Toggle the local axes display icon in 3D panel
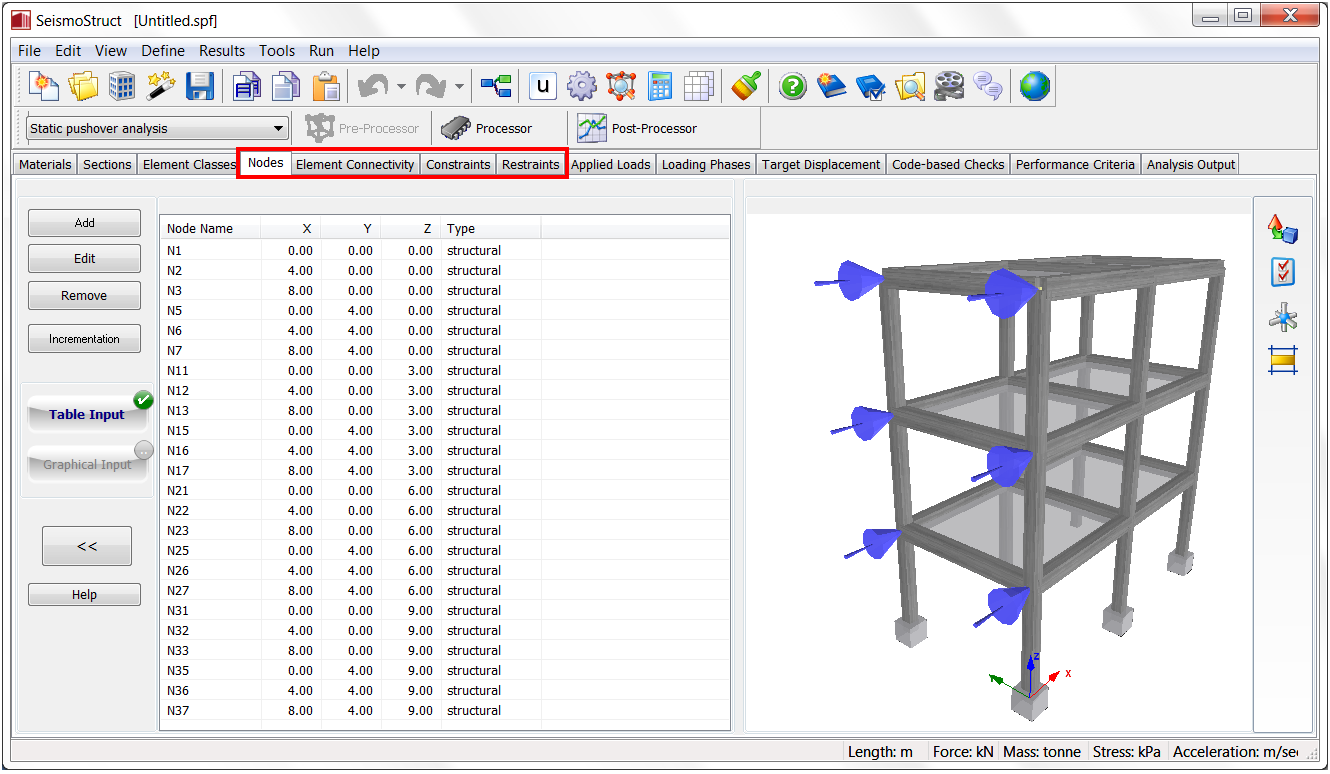The image size is (1330, 774). (1282, 316)
